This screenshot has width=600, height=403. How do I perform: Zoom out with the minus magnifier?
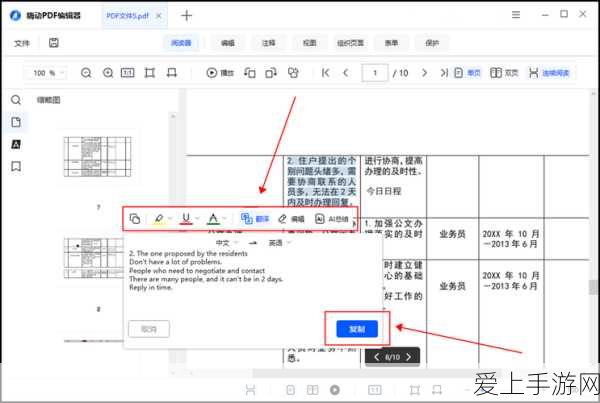(86, 73)
